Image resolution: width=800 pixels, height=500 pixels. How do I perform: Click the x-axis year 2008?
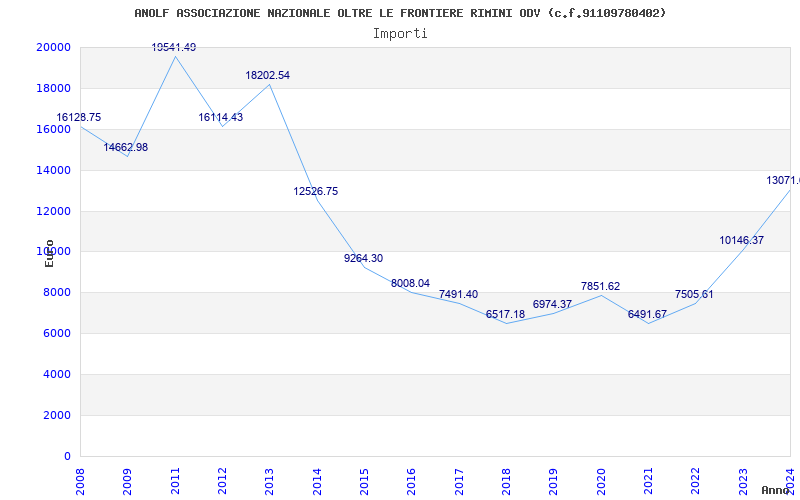pyautogui.click(x=80, y=481)
